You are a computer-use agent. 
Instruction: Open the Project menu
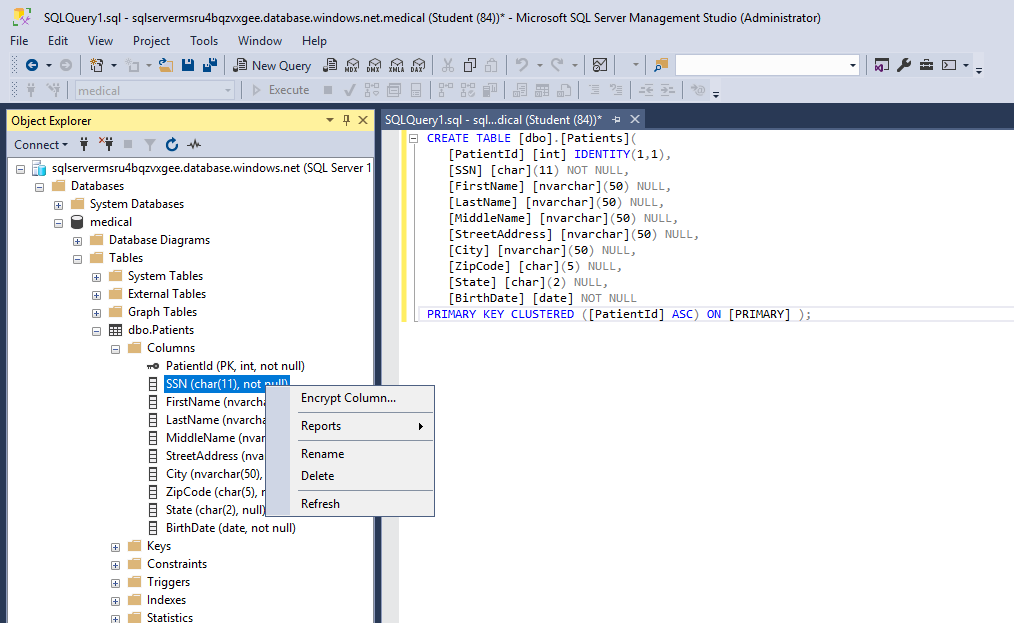click(151, 41)
